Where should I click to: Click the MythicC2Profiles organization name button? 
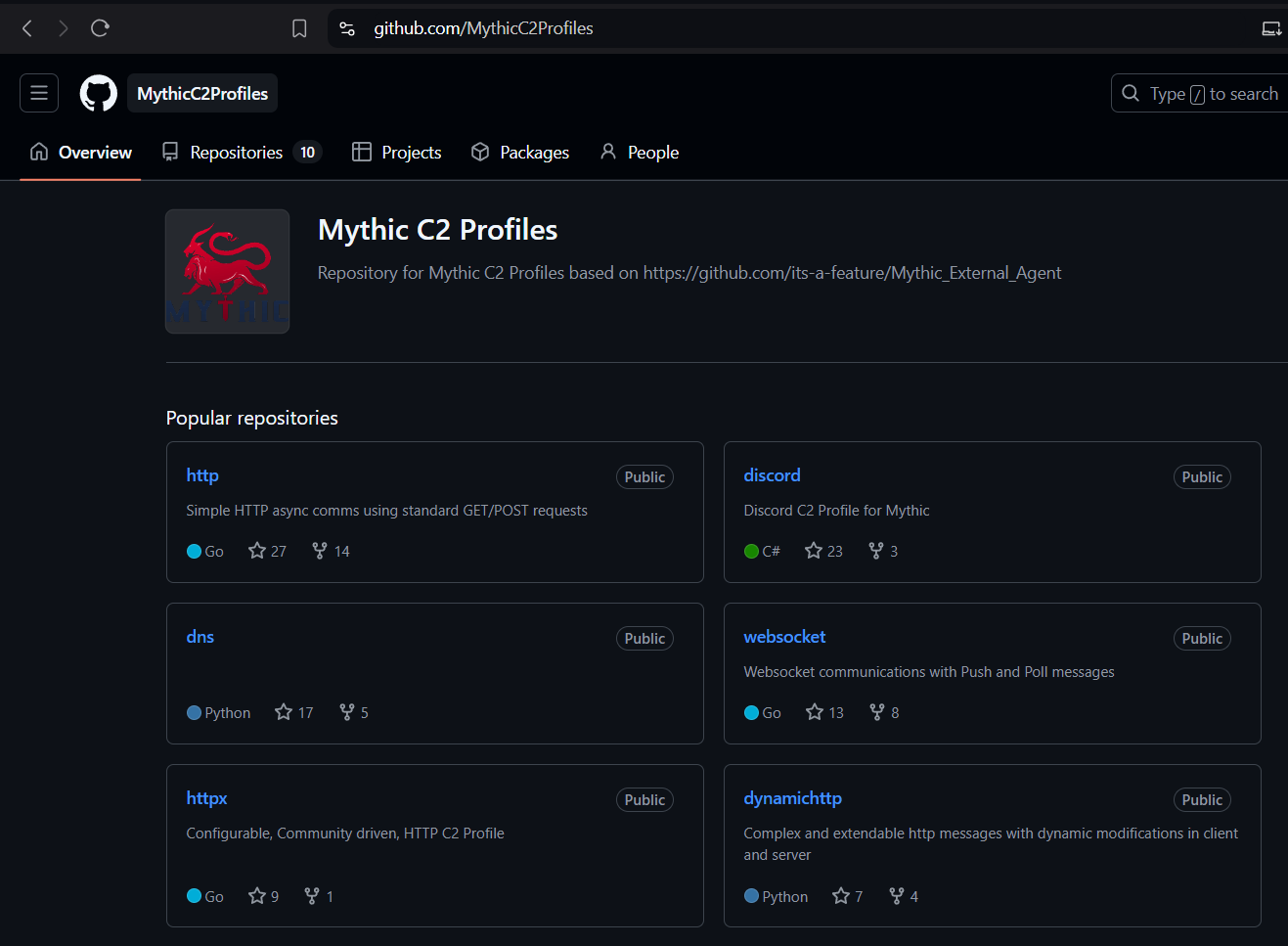click(x=202, y=93)
